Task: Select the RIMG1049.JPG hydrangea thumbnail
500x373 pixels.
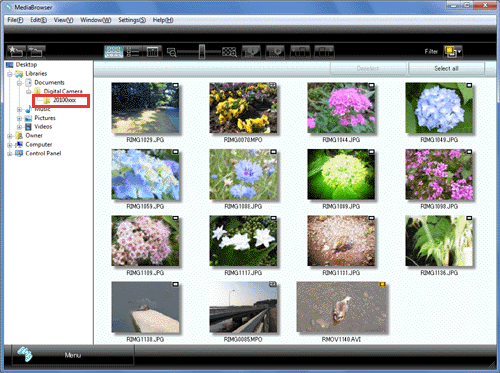Action: [439, 108]
